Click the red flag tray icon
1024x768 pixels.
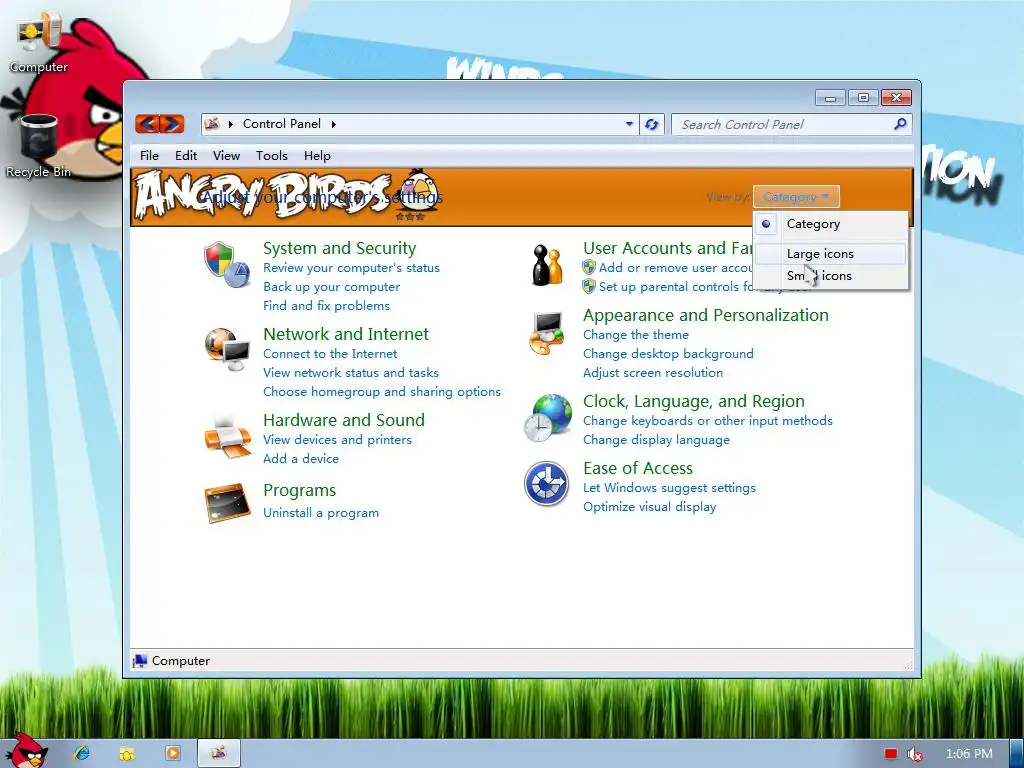click(x=891, y=754)
